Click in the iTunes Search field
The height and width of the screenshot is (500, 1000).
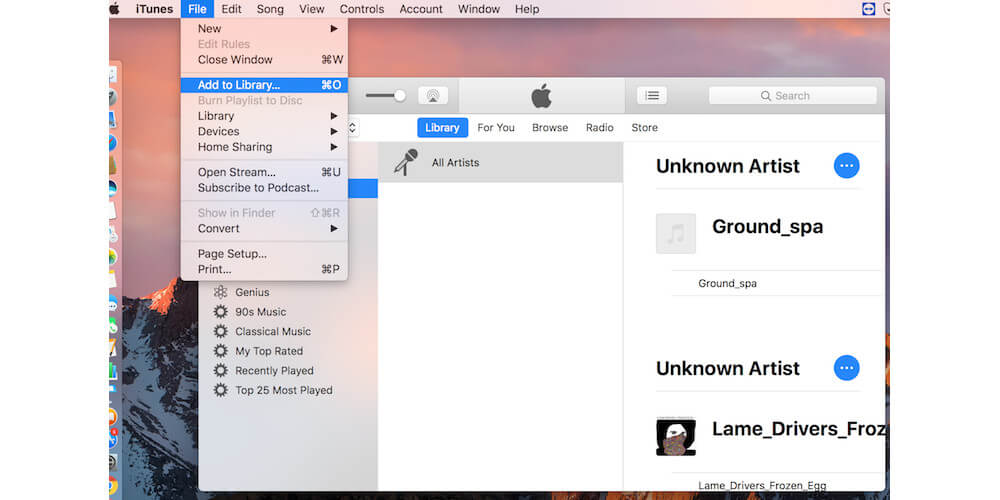pyautogui.click(x=793, y=96)
